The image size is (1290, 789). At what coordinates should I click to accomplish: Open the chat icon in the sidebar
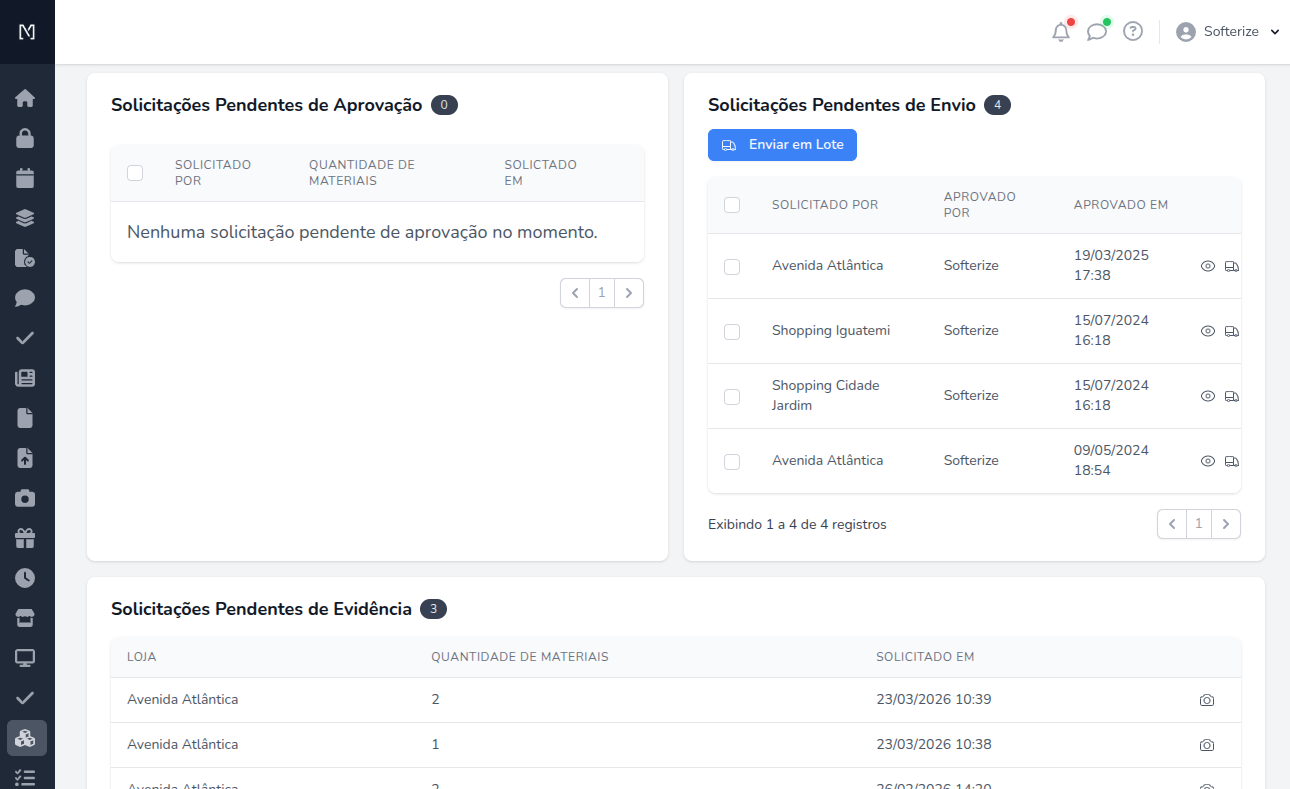26,297
